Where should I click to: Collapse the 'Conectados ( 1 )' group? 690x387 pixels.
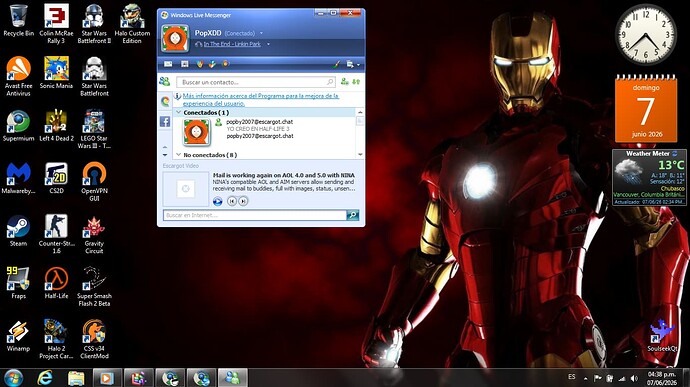pos(178,113)
